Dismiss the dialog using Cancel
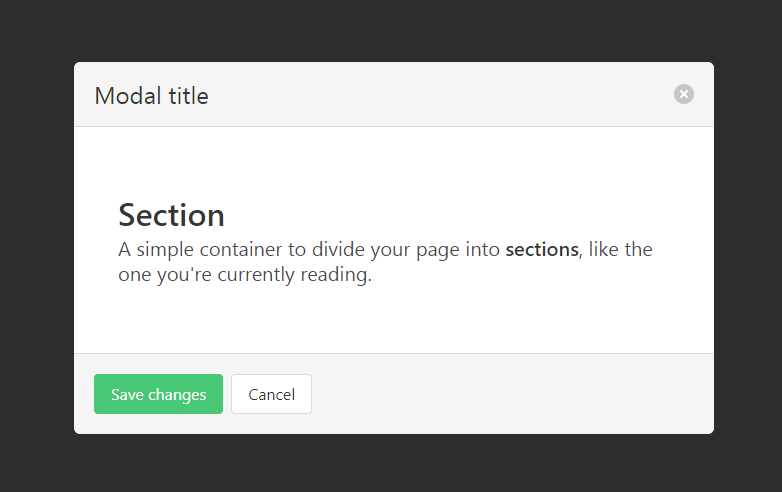Viewport: 782px width, 492px height. pyautogui.click(x=271, y=394)
